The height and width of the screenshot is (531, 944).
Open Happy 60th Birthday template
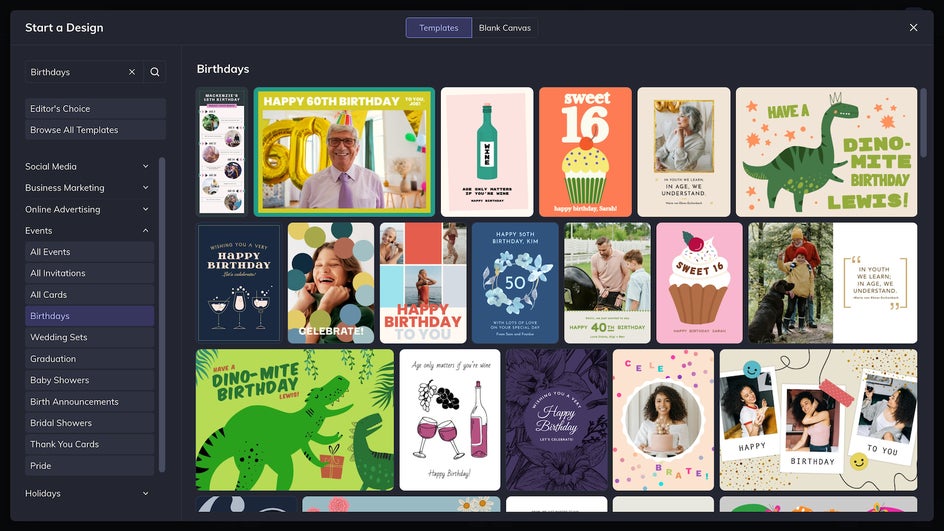pos(344,152)
